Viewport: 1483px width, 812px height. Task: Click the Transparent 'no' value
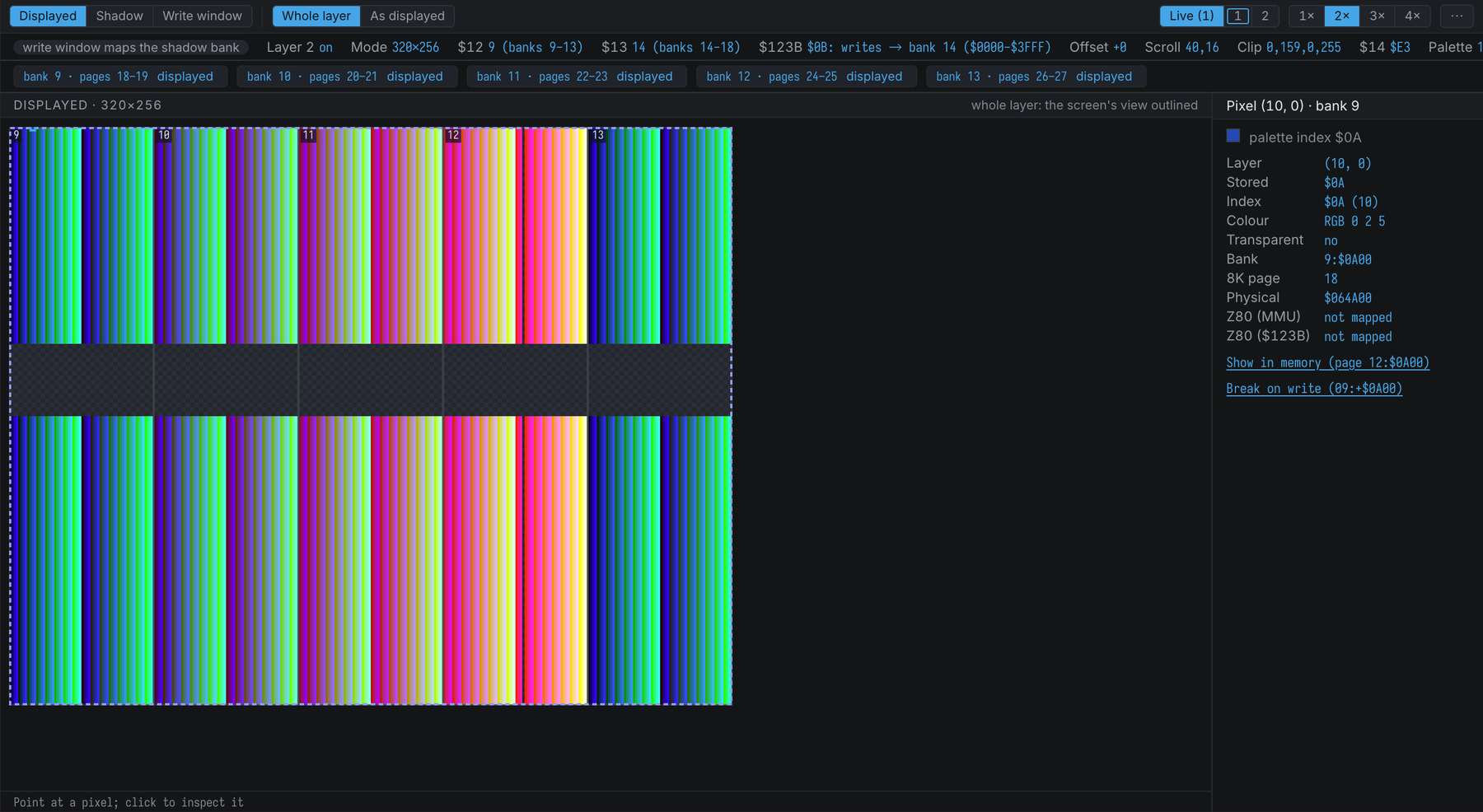pyautogui.click(x=1331, y=240)
